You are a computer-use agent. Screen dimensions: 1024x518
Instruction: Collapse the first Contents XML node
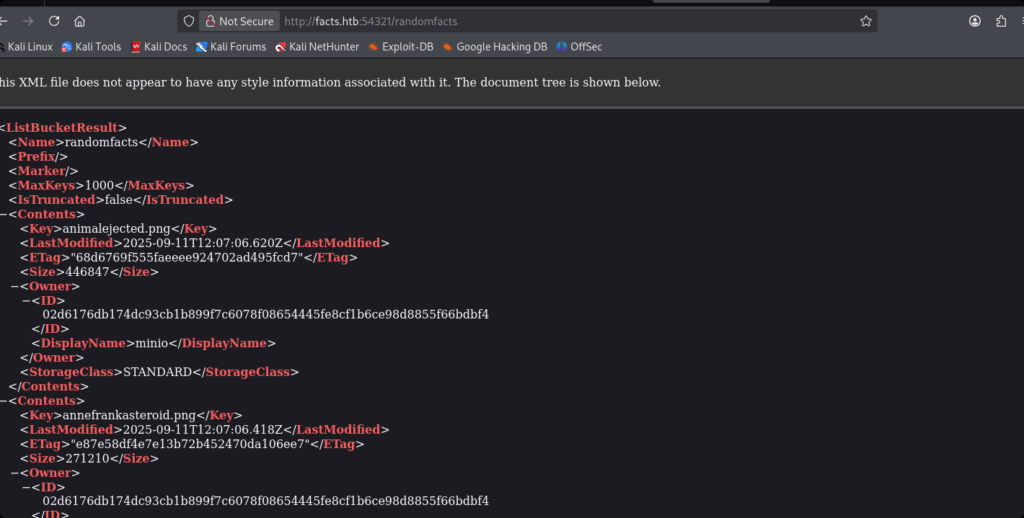pos(3,214)
